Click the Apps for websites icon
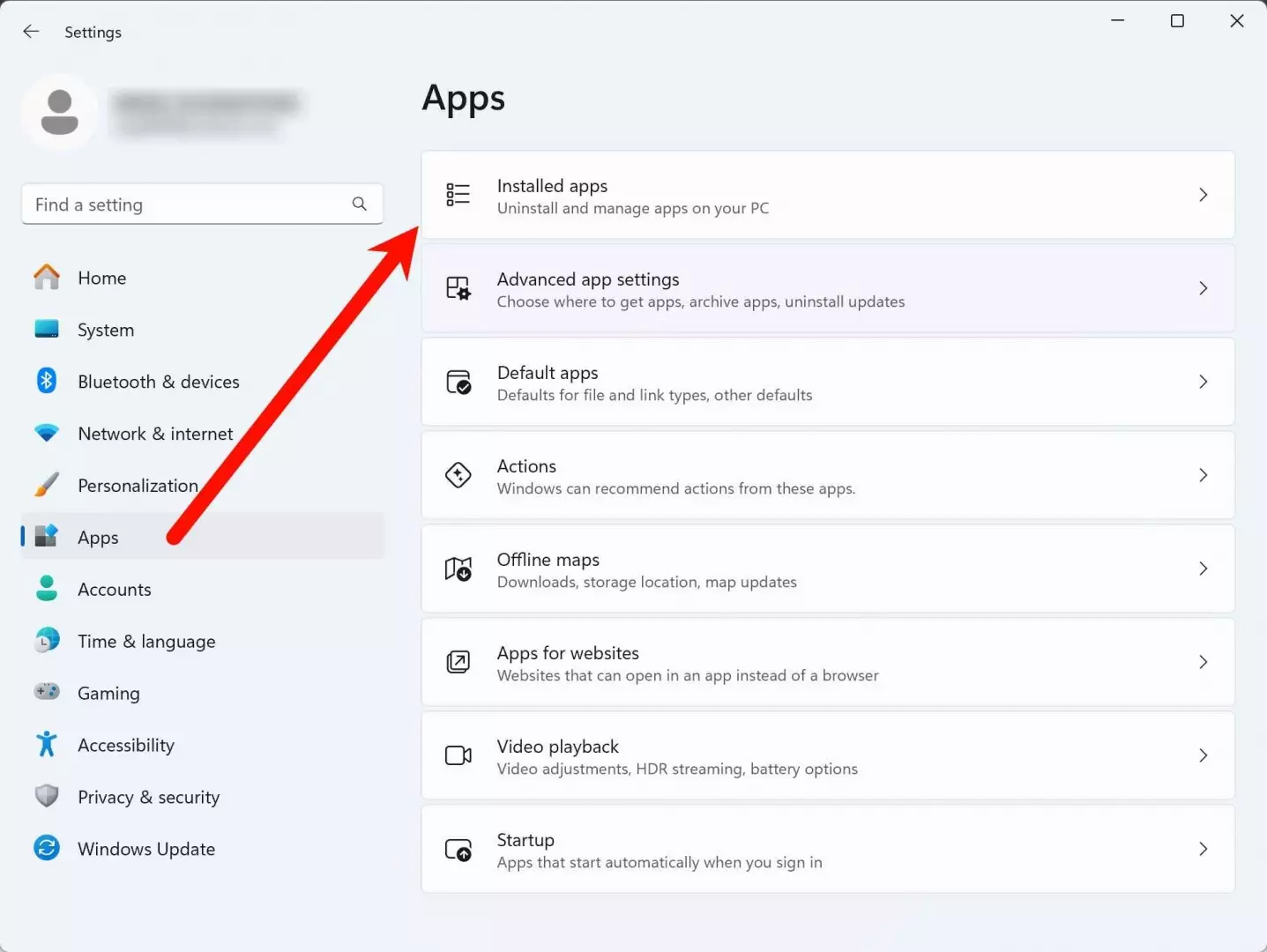The image size is (1267, 952). [458, 662]
